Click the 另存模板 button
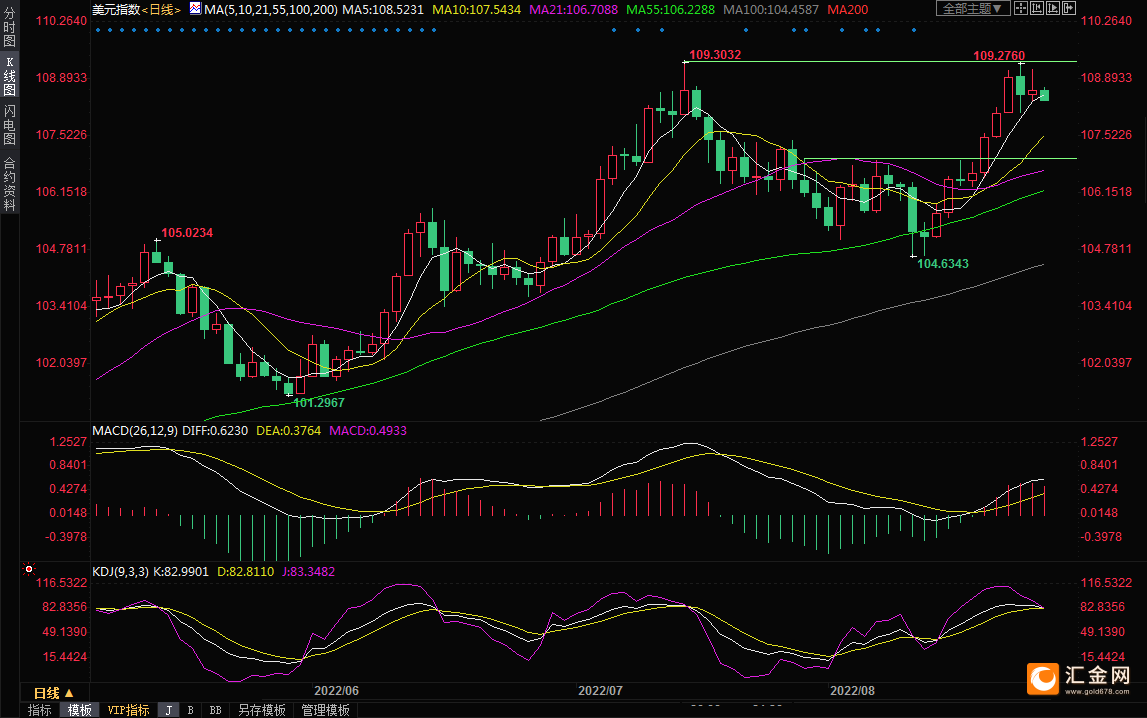The image size is (1147, 718). (x=261, y=710)
